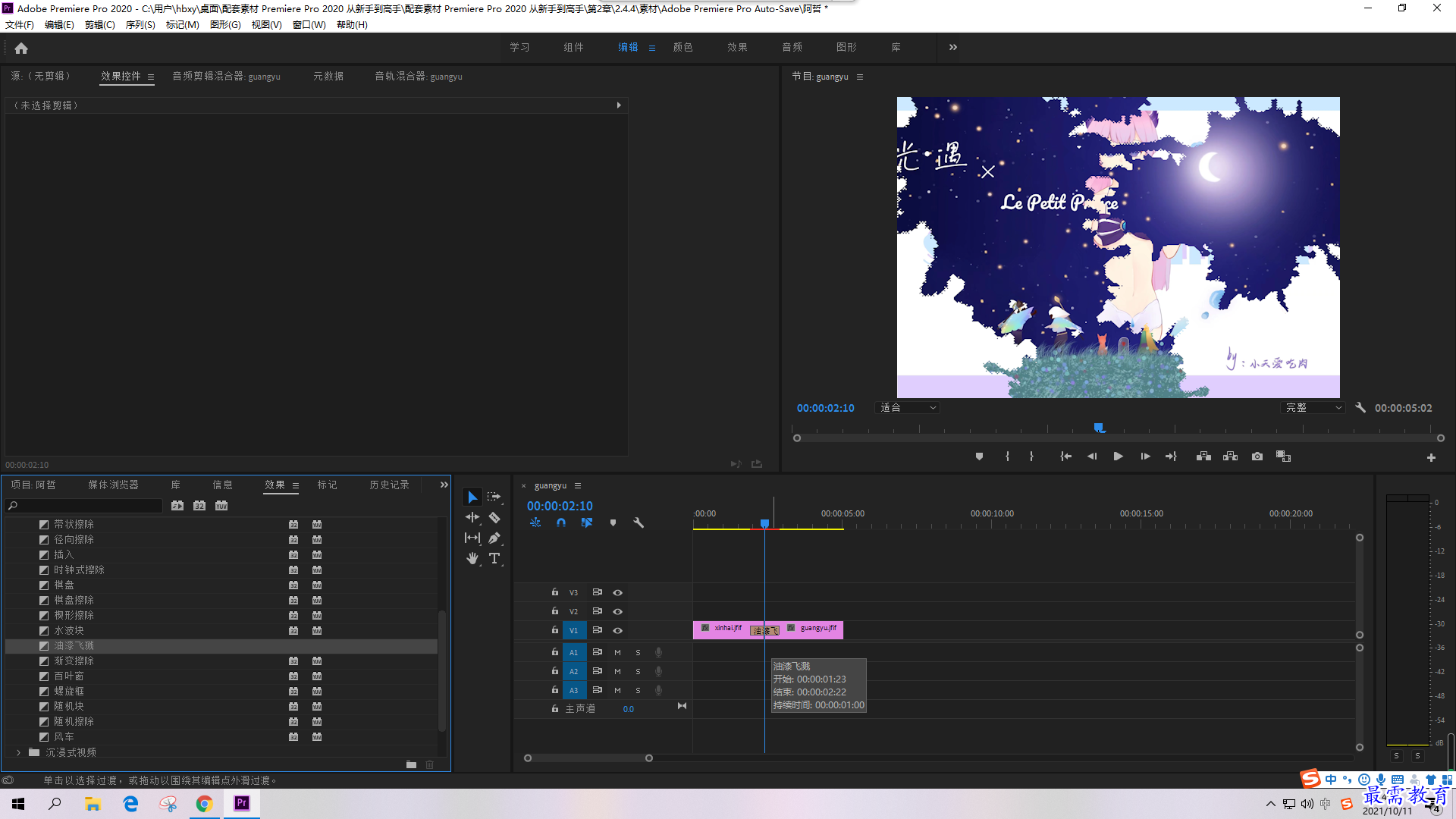Create new custom bin in Effects panel
The image size is (1456, 819).
pos(411,764)
